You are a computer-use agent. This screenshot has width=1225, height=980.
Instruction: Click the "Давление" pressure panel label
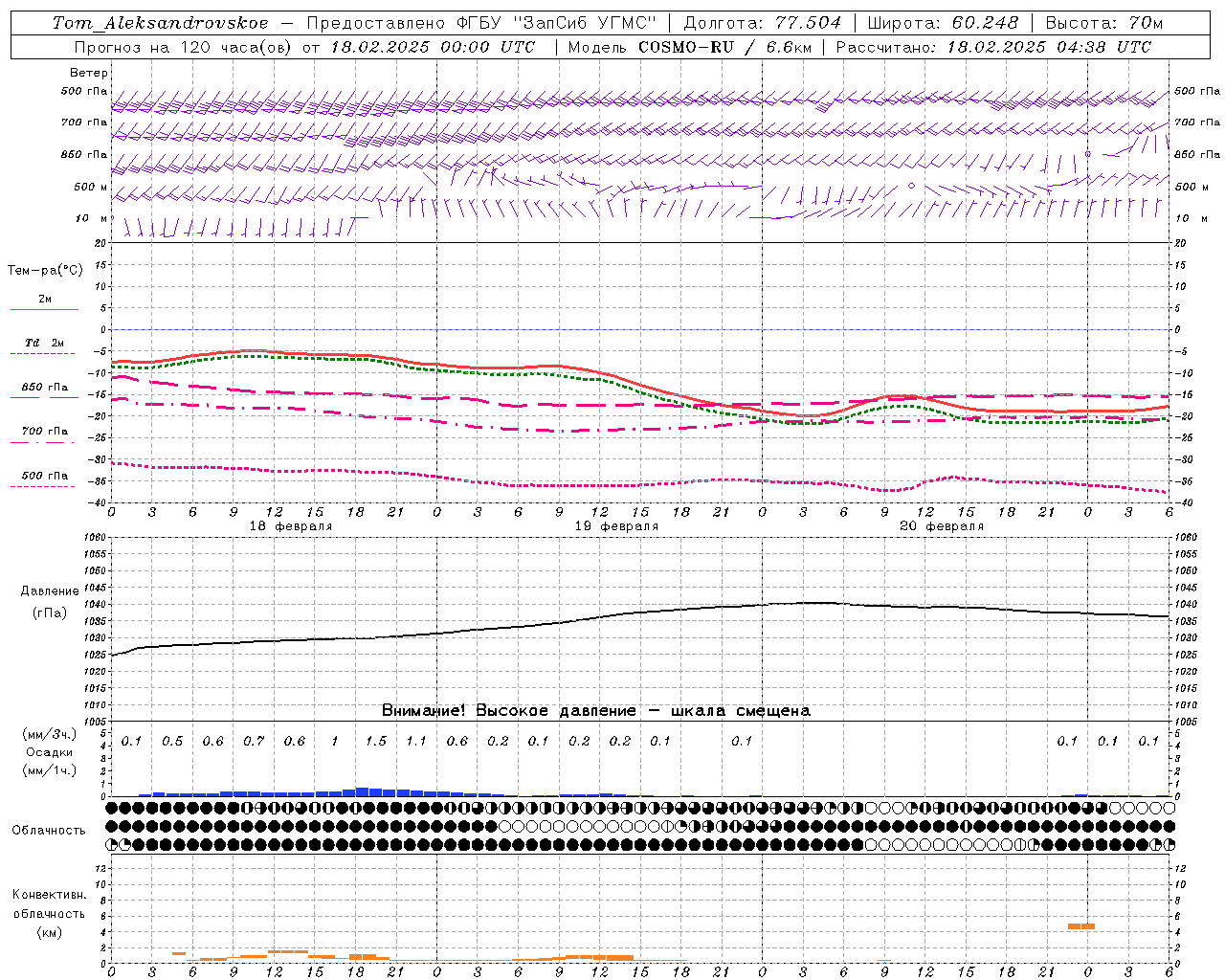point(50,591)
